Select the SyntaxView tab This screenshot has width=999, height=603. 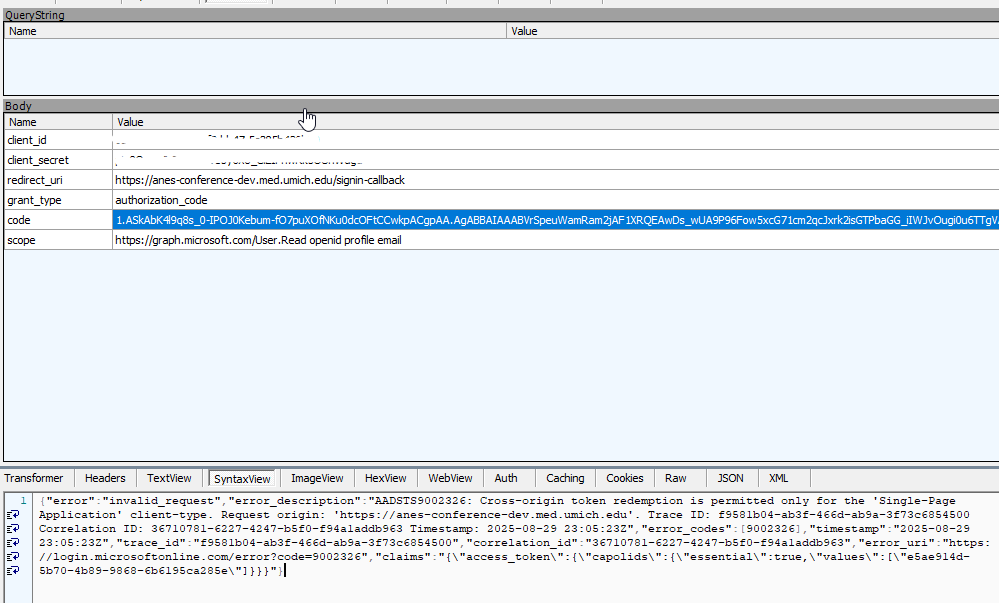(x=242, y=479)
